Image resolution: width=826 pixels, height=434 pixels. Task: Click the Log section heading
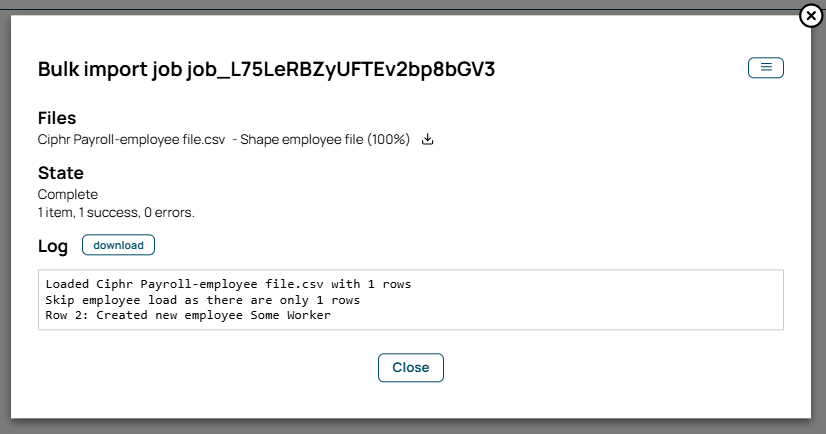(x=53, y=246)
